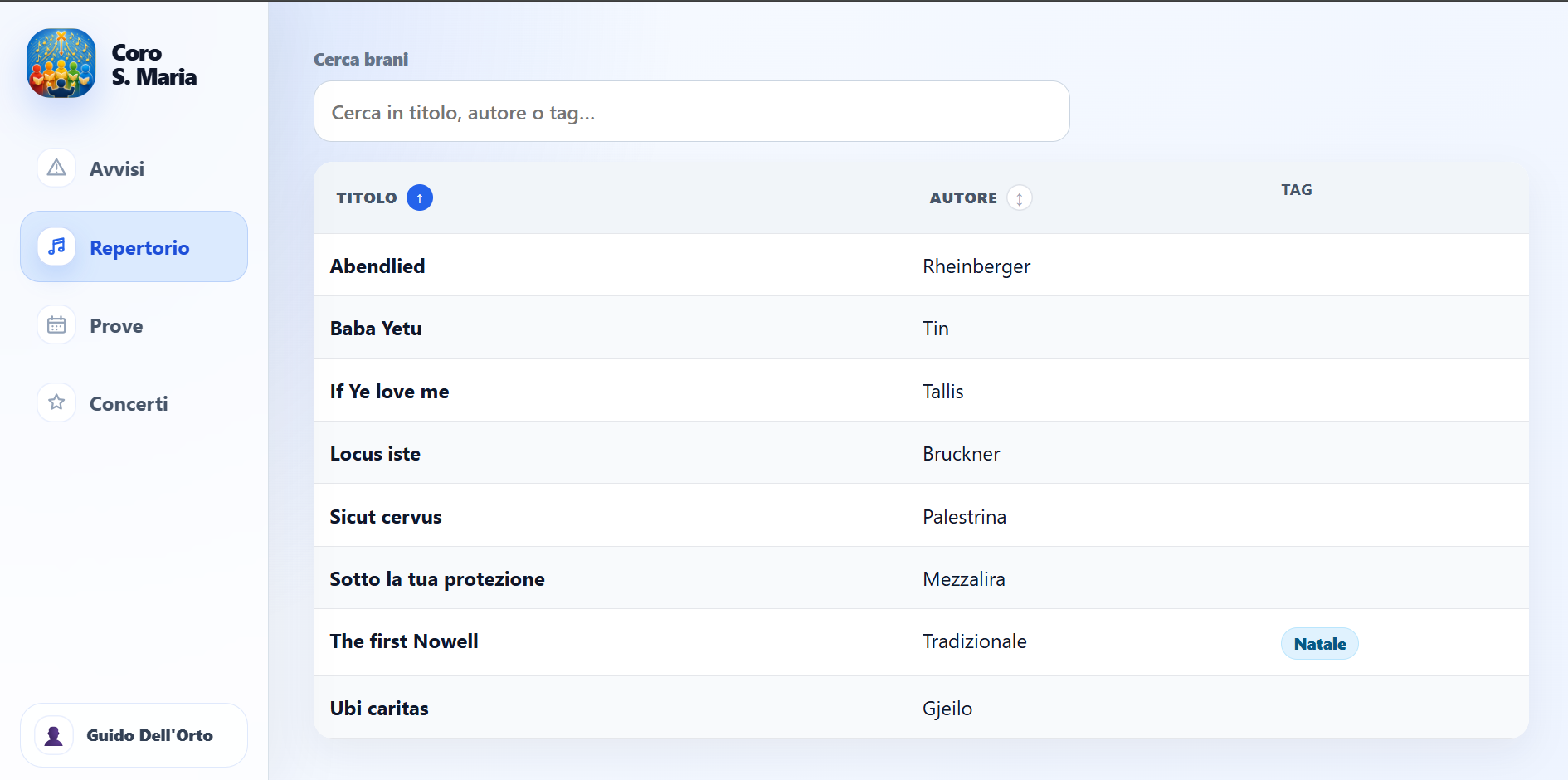Open the Avvisi section
The height and width of the screenshot is (780, 1568).
(134, 168)
